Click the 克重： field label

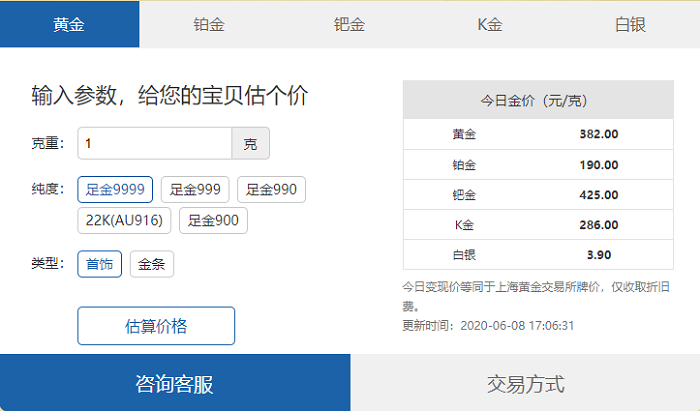(x=48, y=143)
